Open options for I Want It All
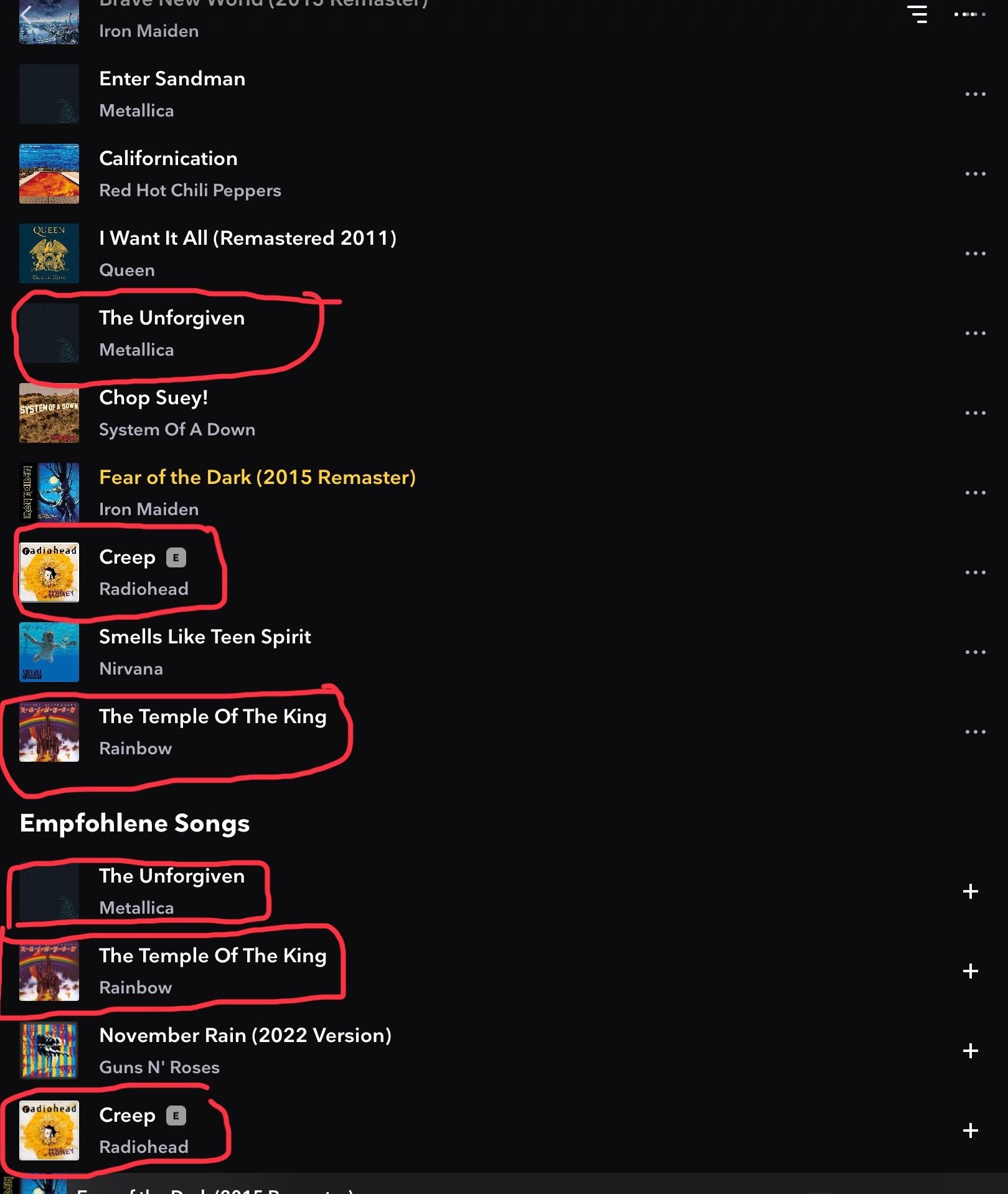 (975, 253)
